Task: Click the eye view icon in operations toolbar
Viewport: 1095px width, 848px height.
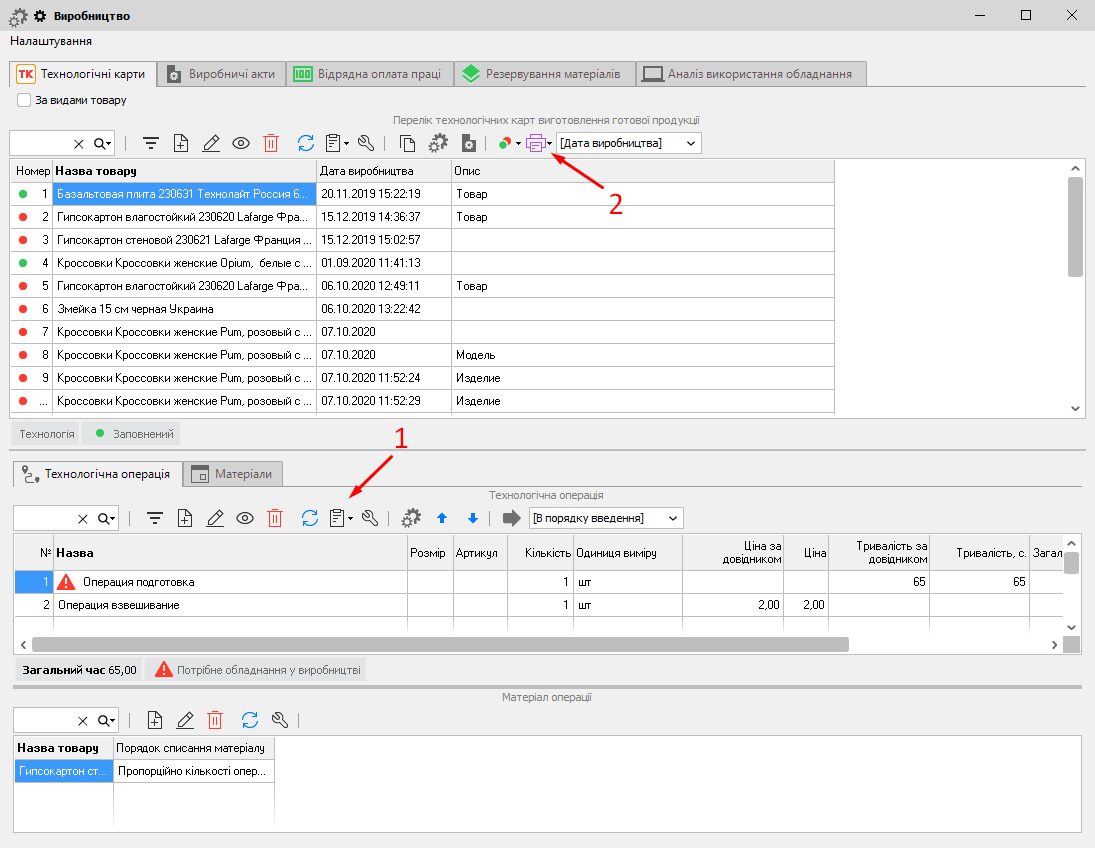Action: click(245, 518)
